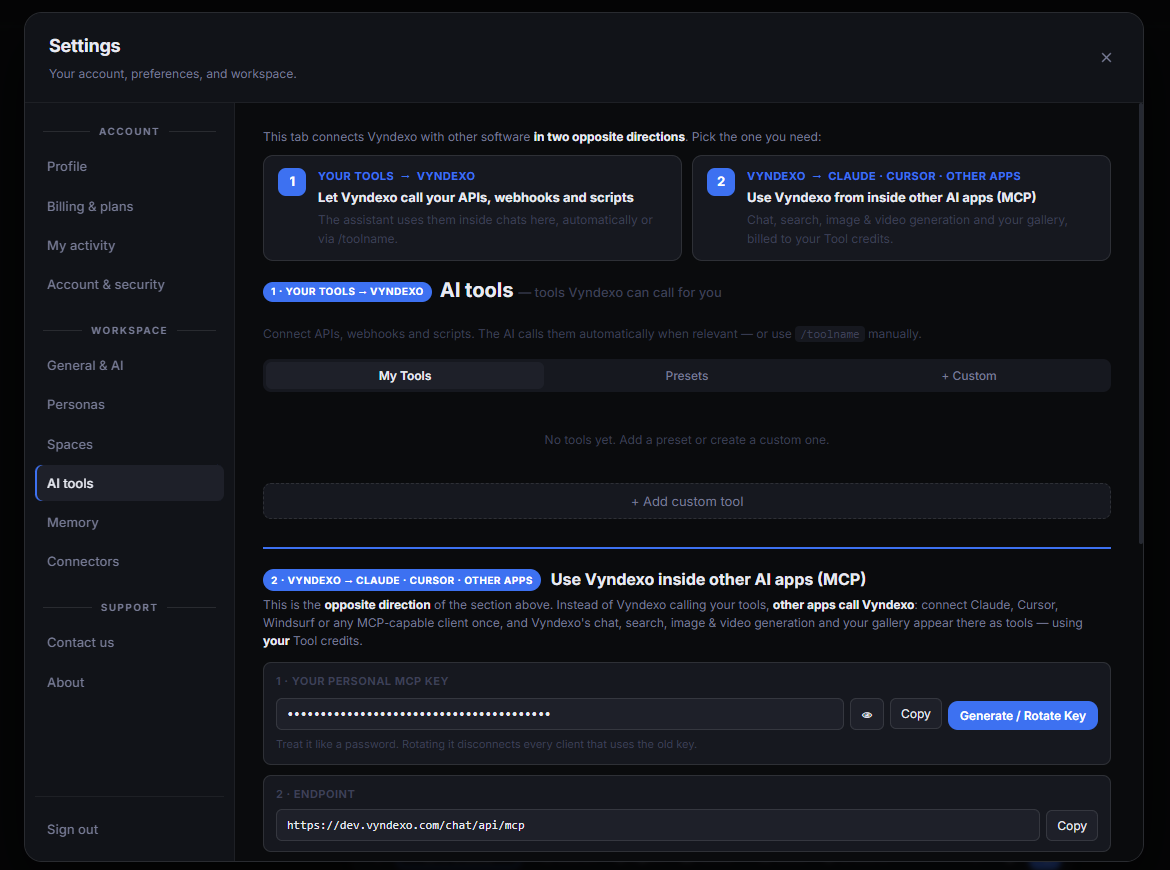This screenshot has width=1170, height=870.
Task: Click 'Use Vyndexo inside other AI apps (MCP)' heading
Action: (708, 579)
